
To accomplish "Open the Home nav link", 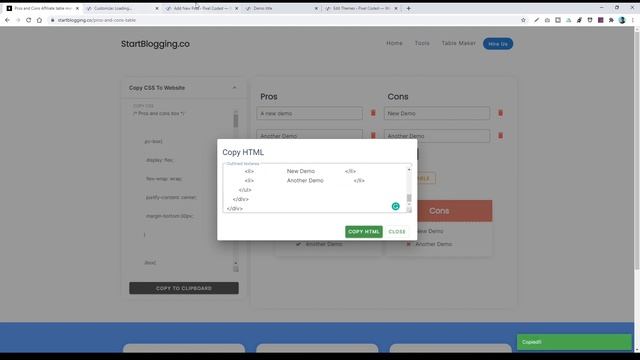I will tap(394, 43).
